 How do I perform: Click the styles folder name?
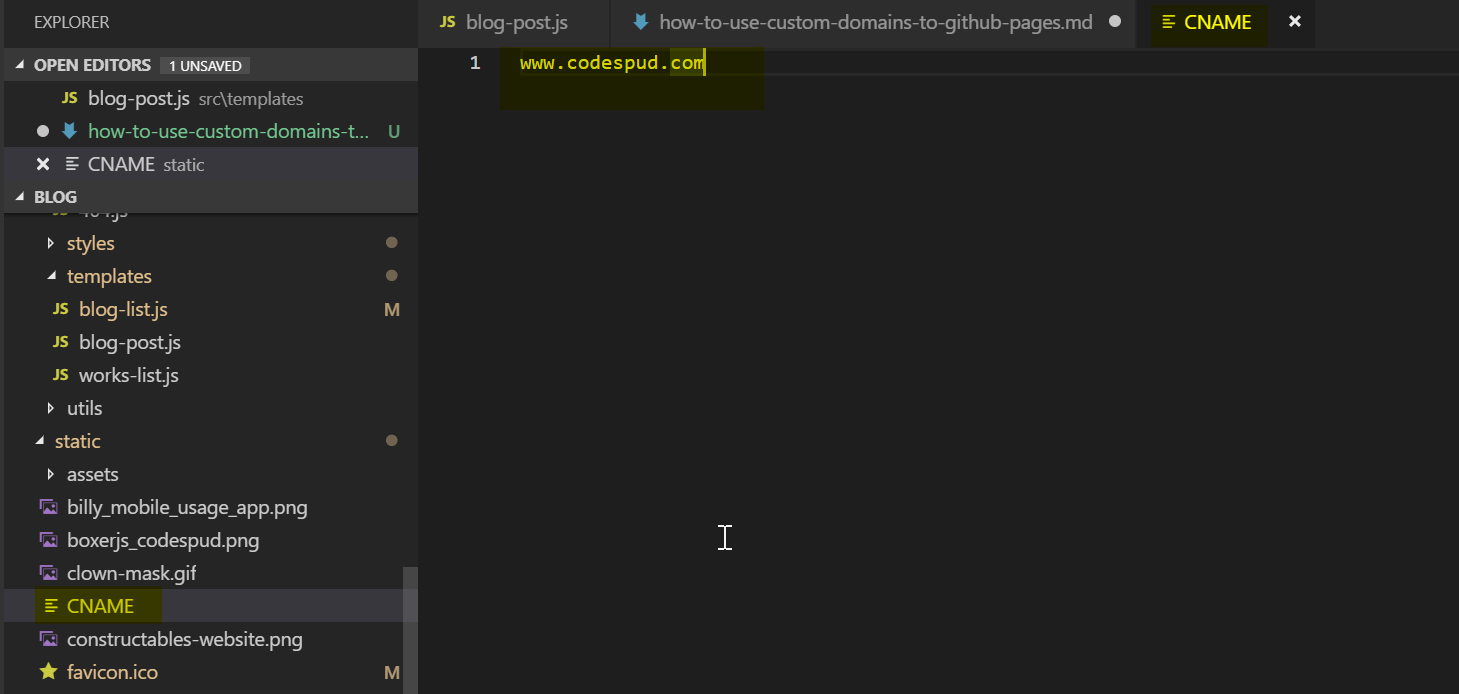[91, 243]
